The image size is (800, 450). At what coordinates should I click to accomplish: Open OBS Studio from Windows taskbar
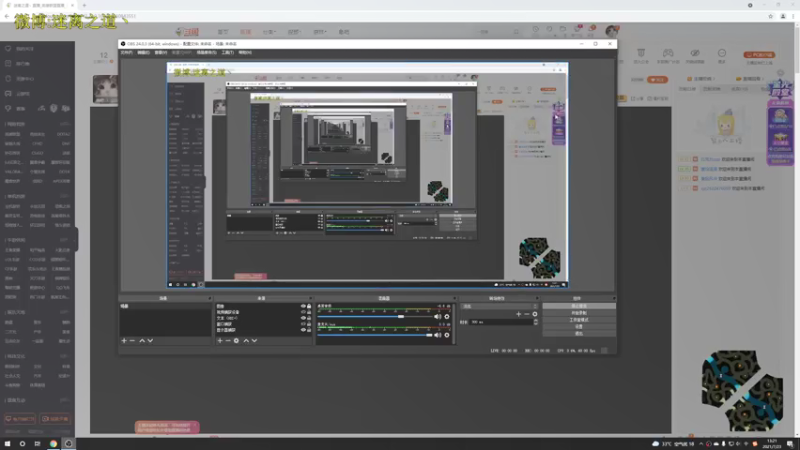(68, 443)
